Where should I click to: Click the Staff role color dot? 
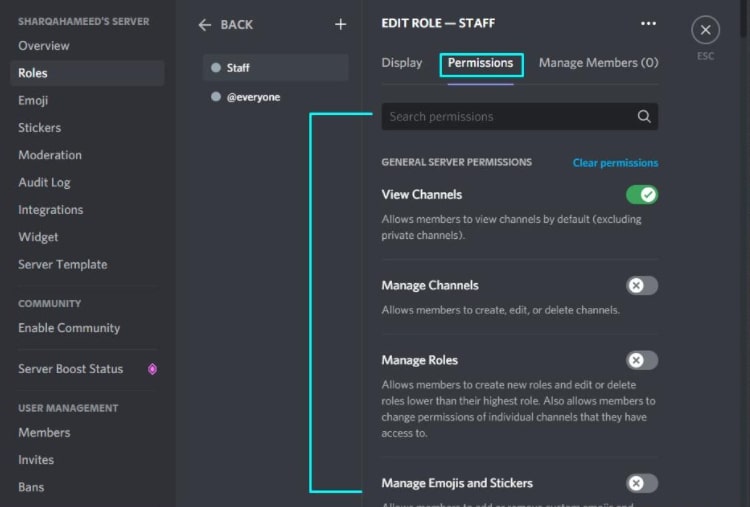(x=216, y=67)
